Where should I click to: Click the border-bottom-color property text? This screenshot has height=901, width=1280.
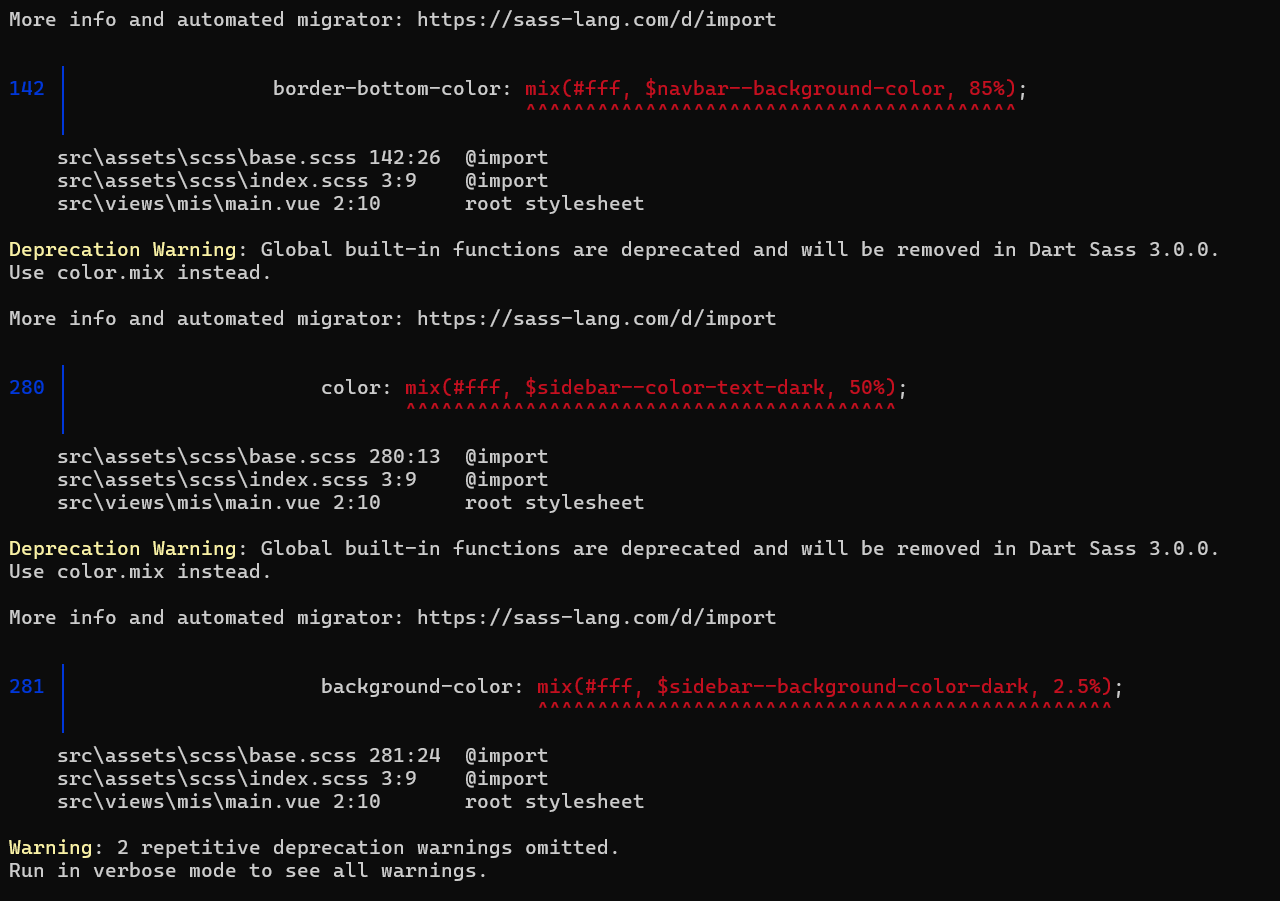point(387,88)
